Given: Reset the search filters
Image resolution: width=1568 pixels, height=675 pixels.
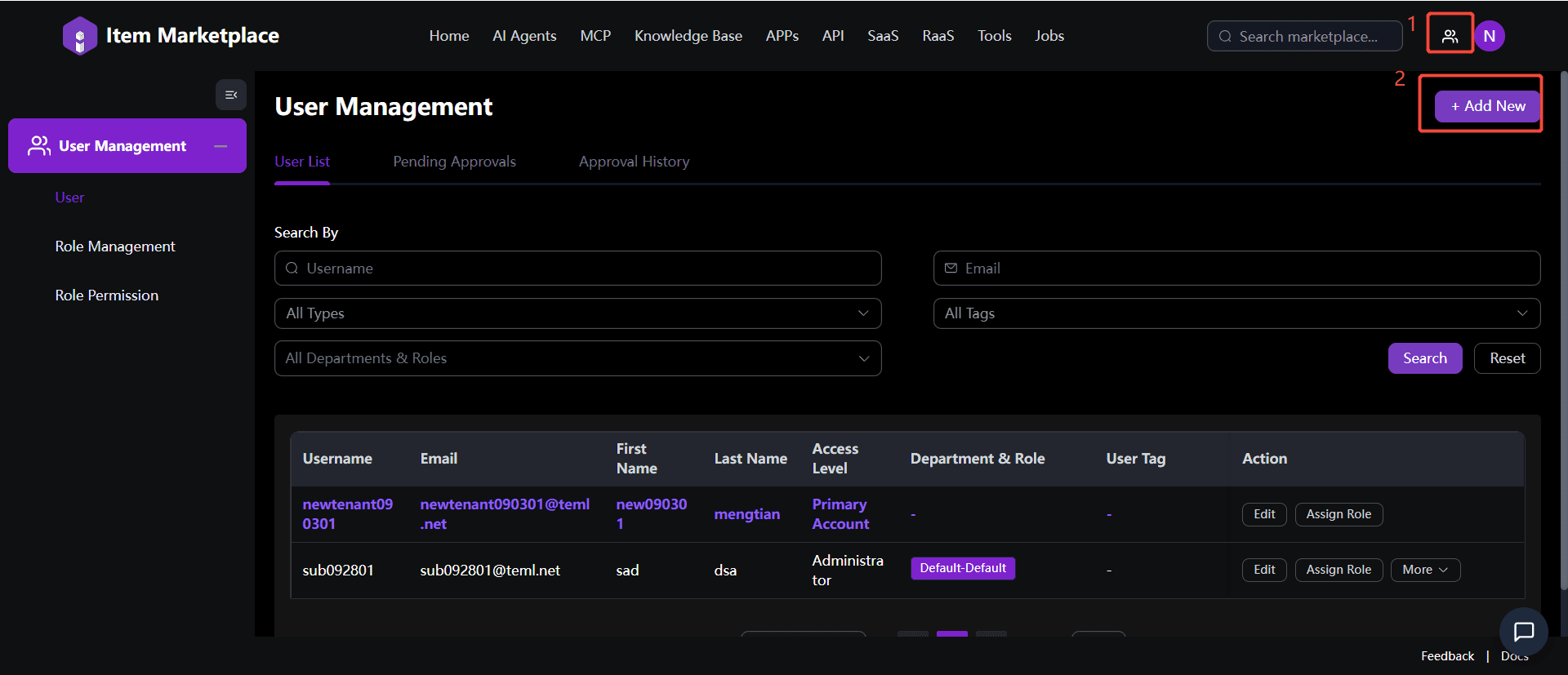Looking at the screenshot, I should 1506,358.
